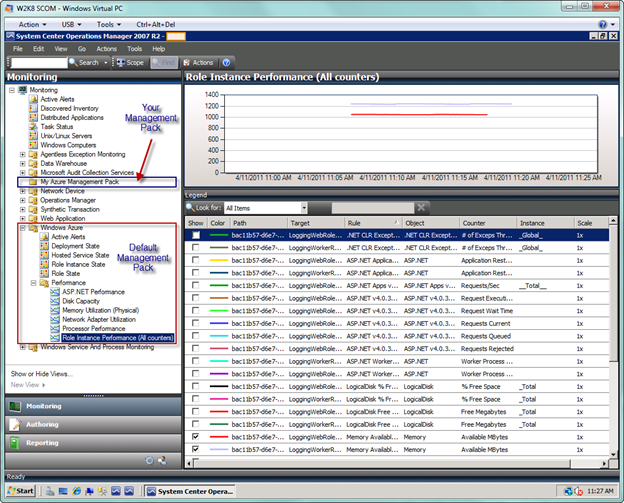Open the File menu
The width and height of the screenshot is (624, 503).
pos(18,49)
